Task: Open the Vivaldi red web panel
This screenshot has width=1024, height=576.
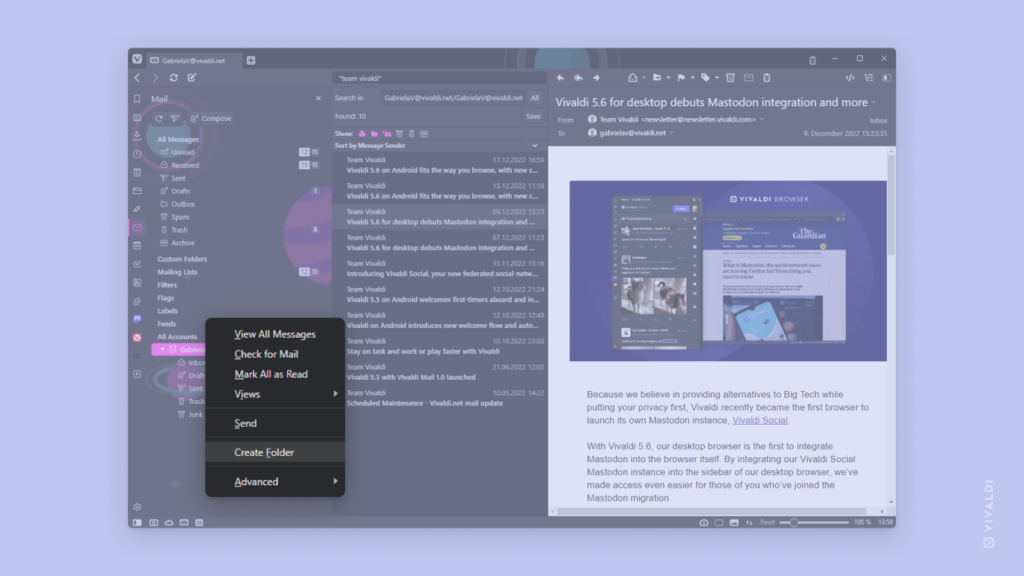Action: (137, 338)
